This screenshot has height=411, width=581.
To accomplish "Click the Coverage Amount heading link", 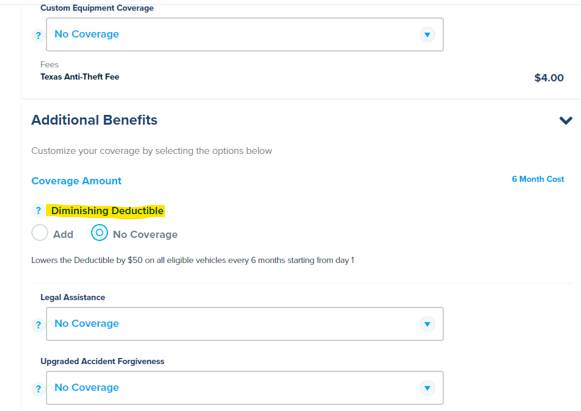I will (x=76, y=181).
